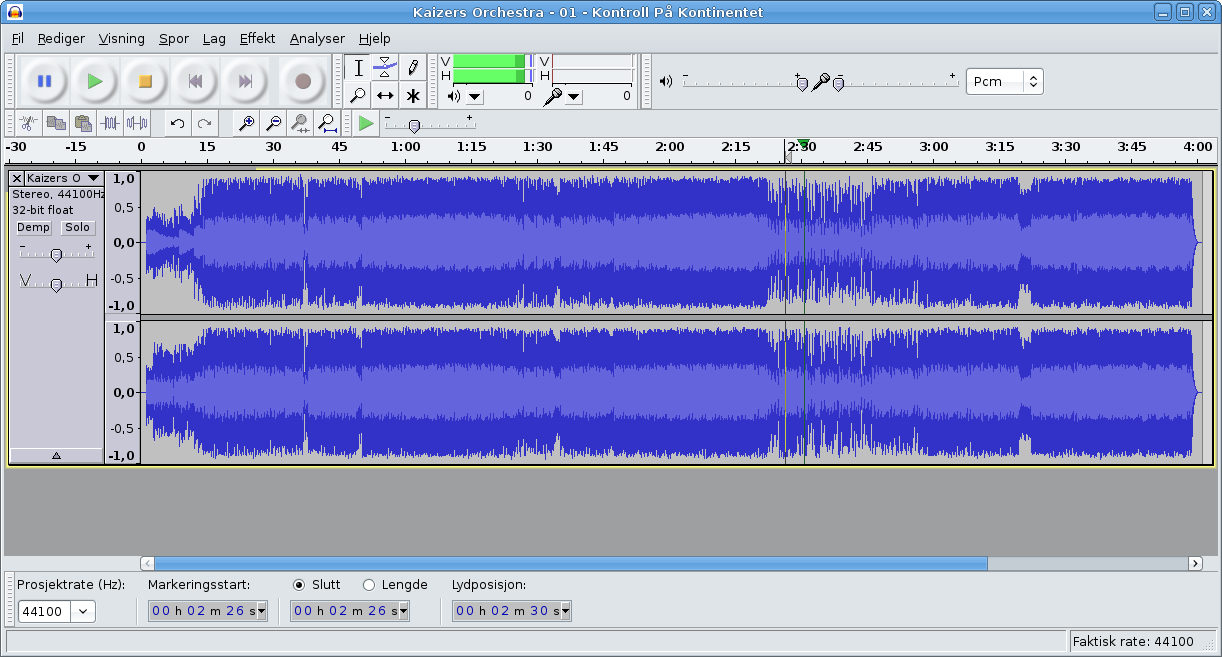Select the Slutt radio button
This screenshot has width=1222, height=657.
299,585
